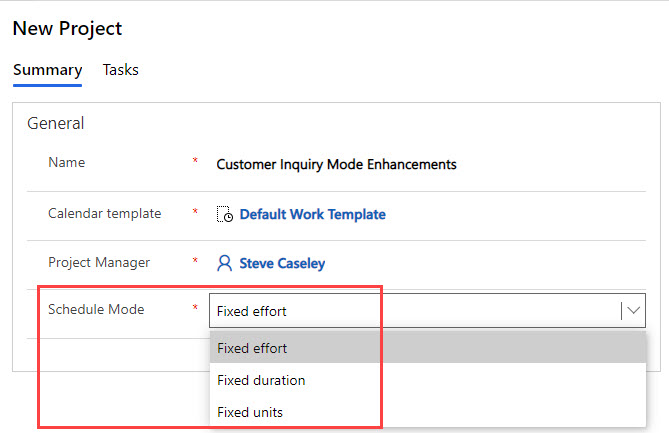Click the Schedule Mode field label
The width and height of the screenshot is (669, 433).
(x=96, y=309)
